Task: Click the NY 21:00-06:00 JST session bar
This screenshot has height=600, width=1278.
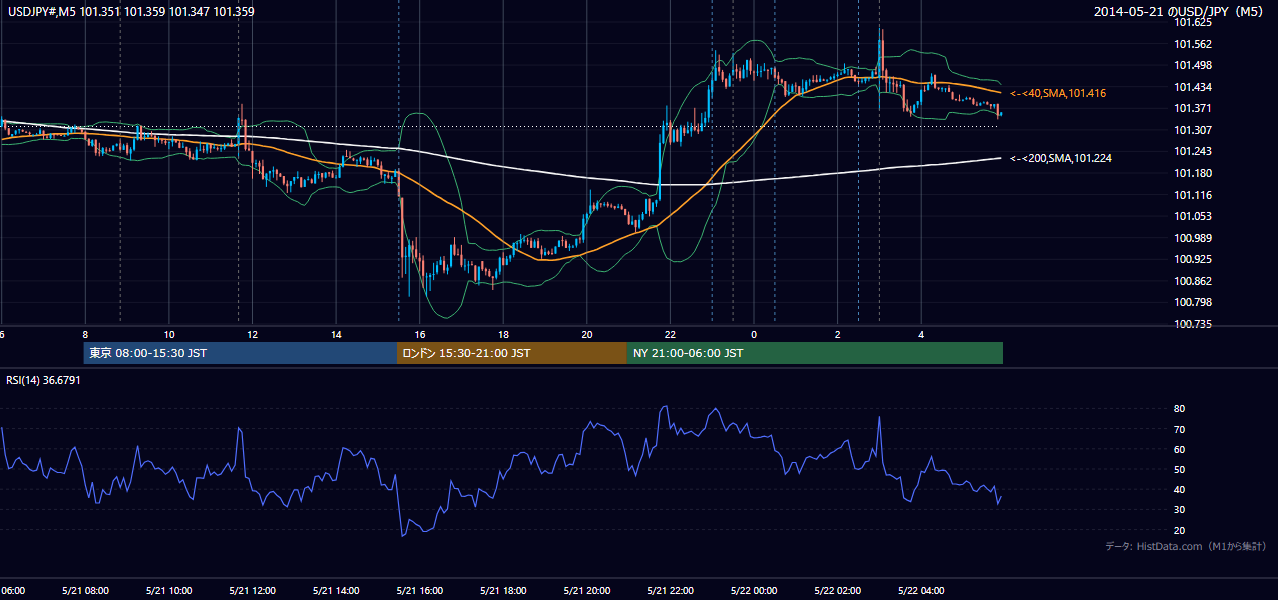Action: (815, 353)
